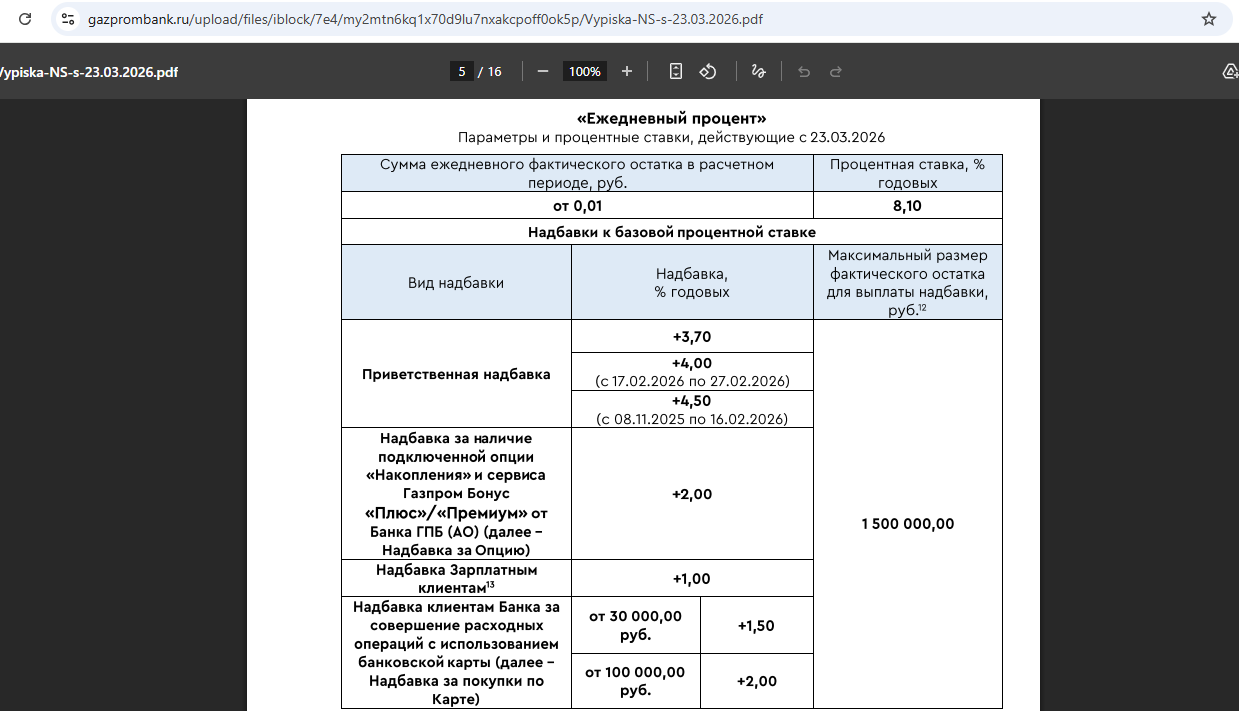The height and width of the screenshot is (711, 1239).
Task: Select the page number field showing 5
Action: [x=461, y=71]
